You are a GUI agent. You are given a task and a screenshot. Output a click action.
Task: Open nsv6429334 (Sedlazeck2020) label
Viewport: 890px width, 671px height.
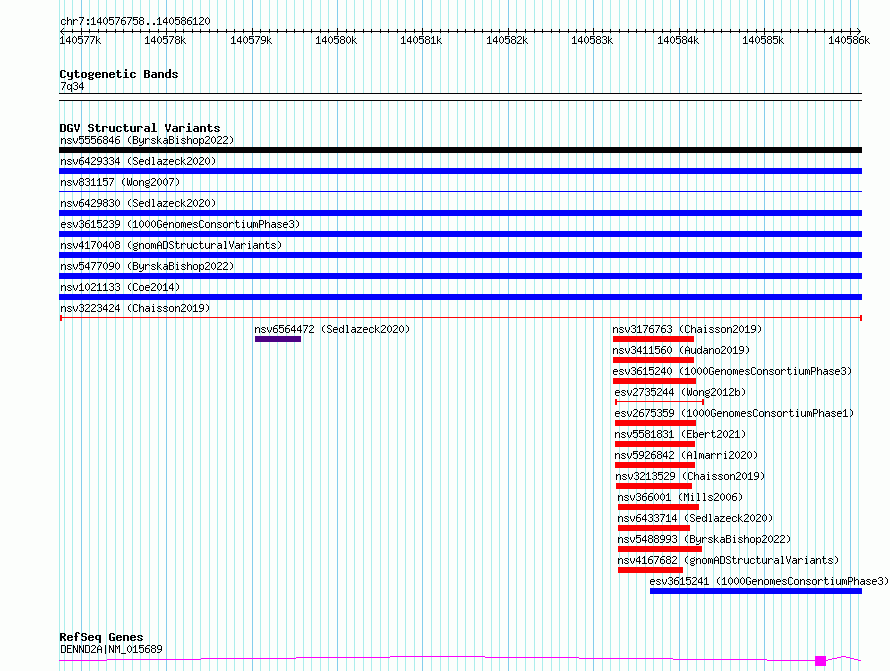pos(138,161)
